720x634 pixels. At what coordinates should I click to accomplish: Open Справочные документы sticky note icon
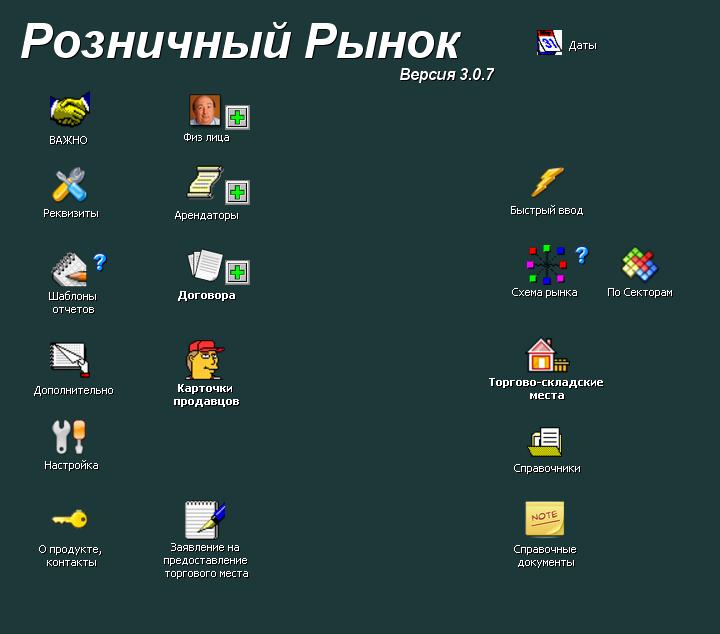545,519
